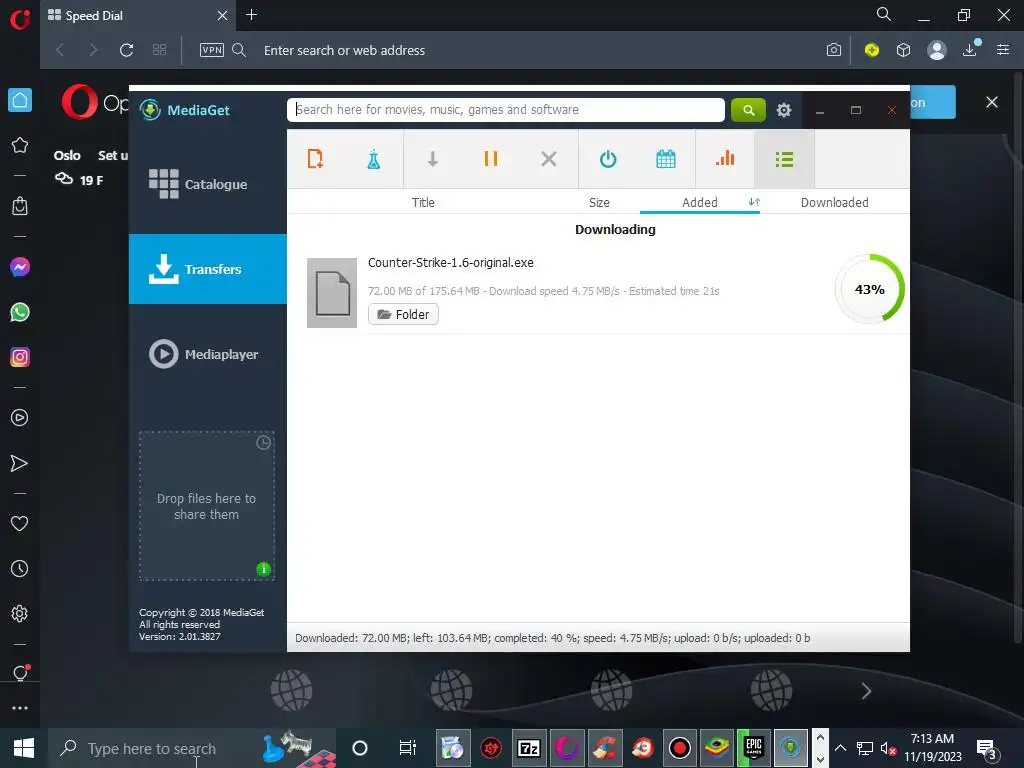Click the Drop files here to share them area
The width and height of the screenshot is (1024, 768).
206,506
